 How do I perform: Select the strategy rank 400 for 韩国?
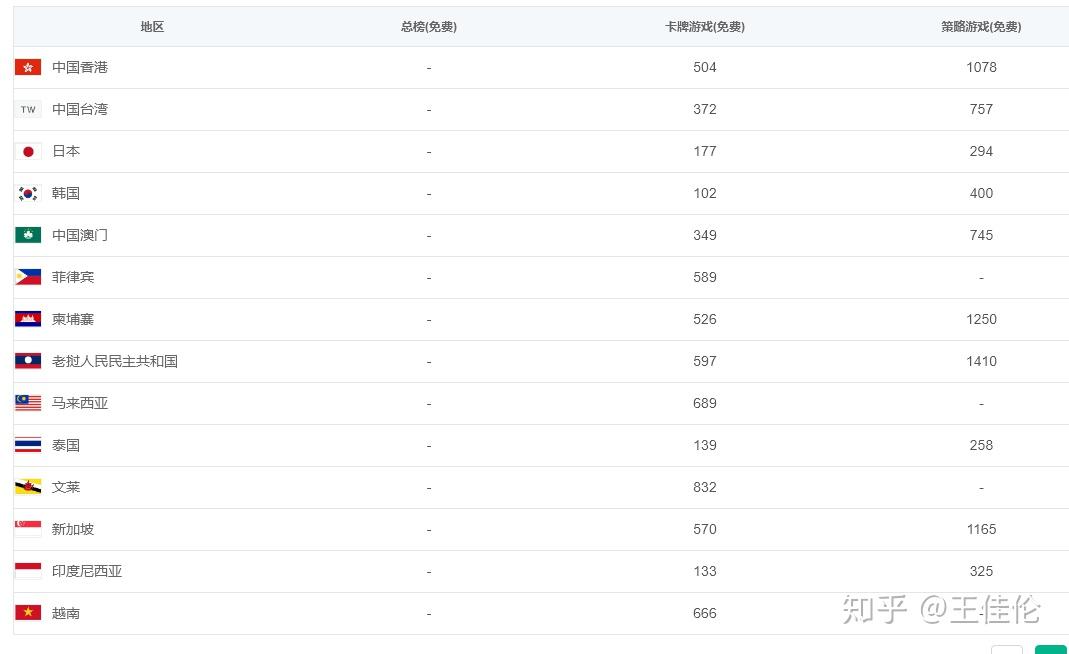(x=981, y=194)
